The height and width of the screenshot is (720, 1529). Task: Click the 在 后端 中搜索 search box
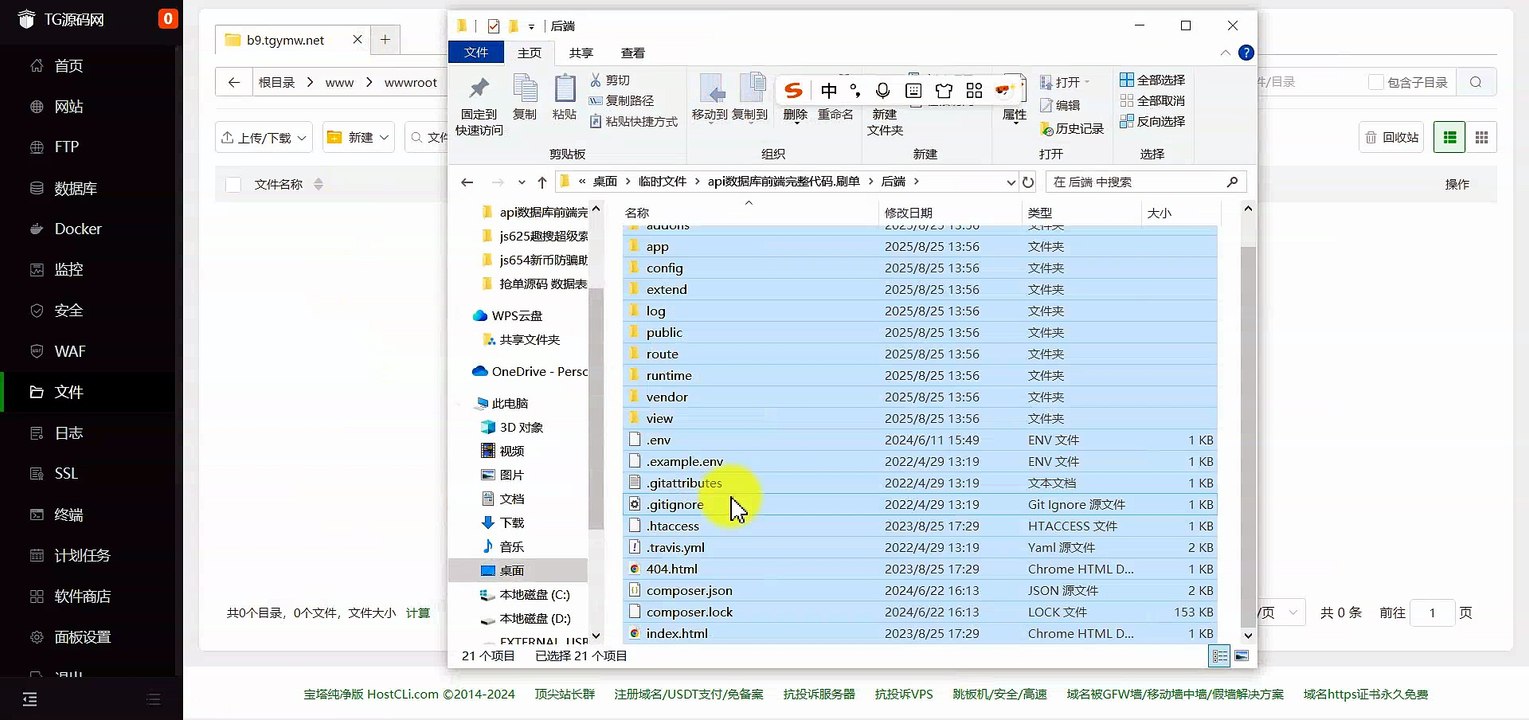tap(1146, 182)
